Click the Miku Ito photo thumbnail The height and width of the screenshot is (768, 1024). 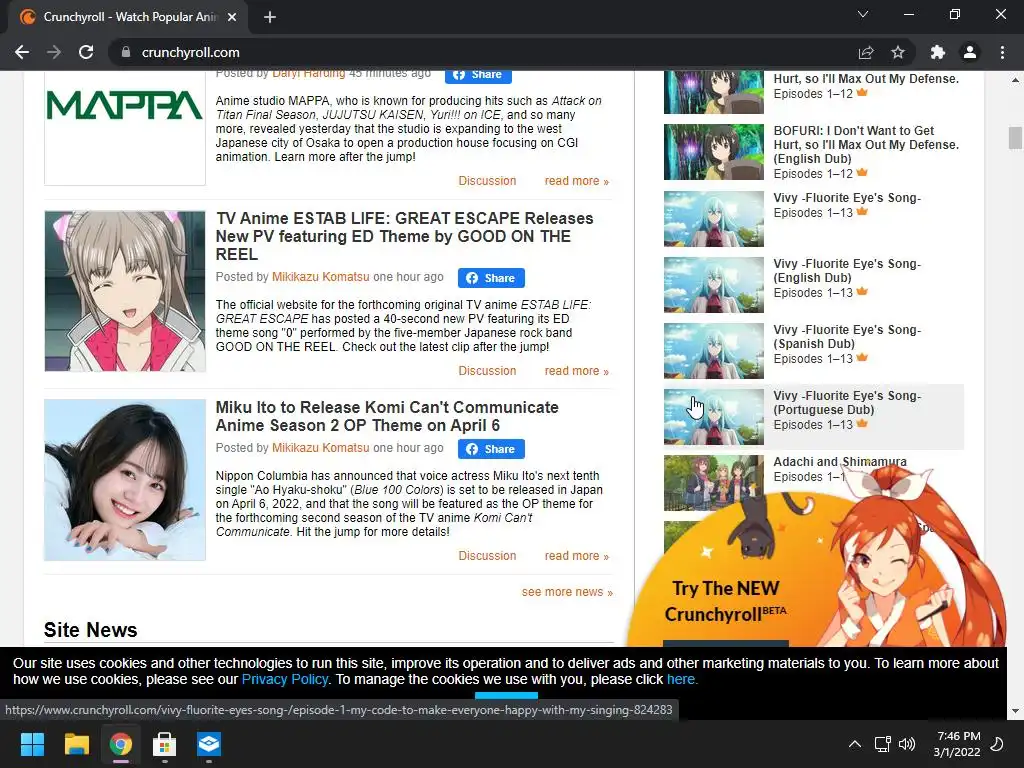point(125,480)
